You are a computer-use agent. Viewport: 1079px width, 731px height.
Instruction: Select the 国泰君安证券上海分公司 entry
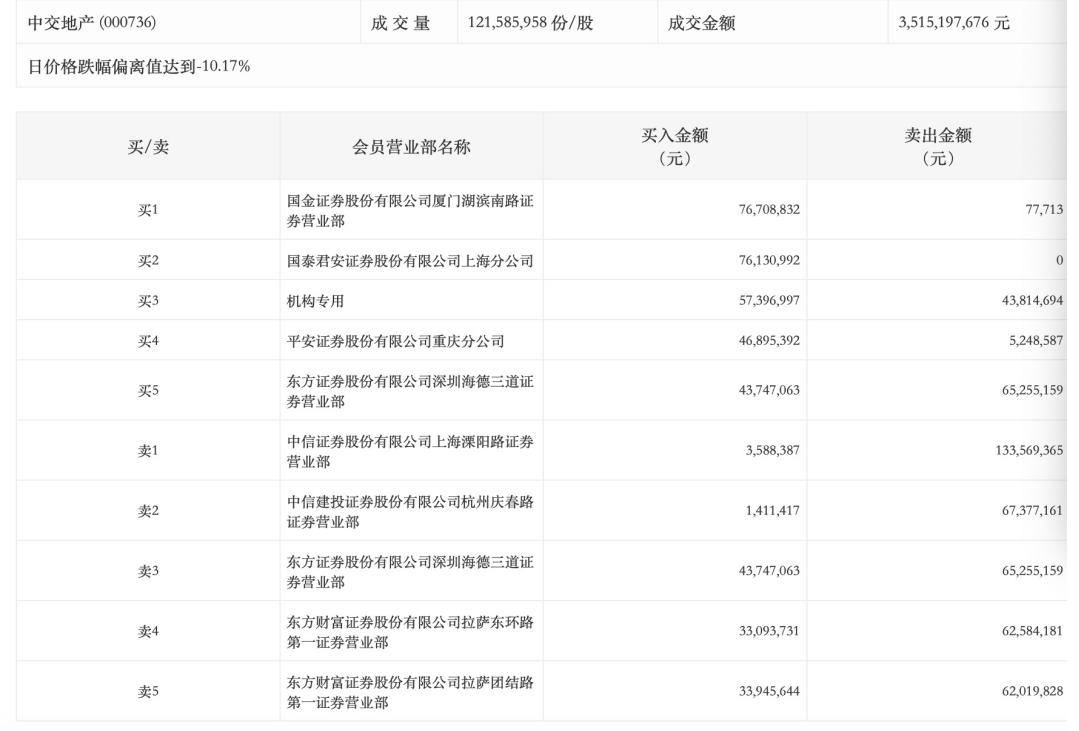click(x=410, y=261)
